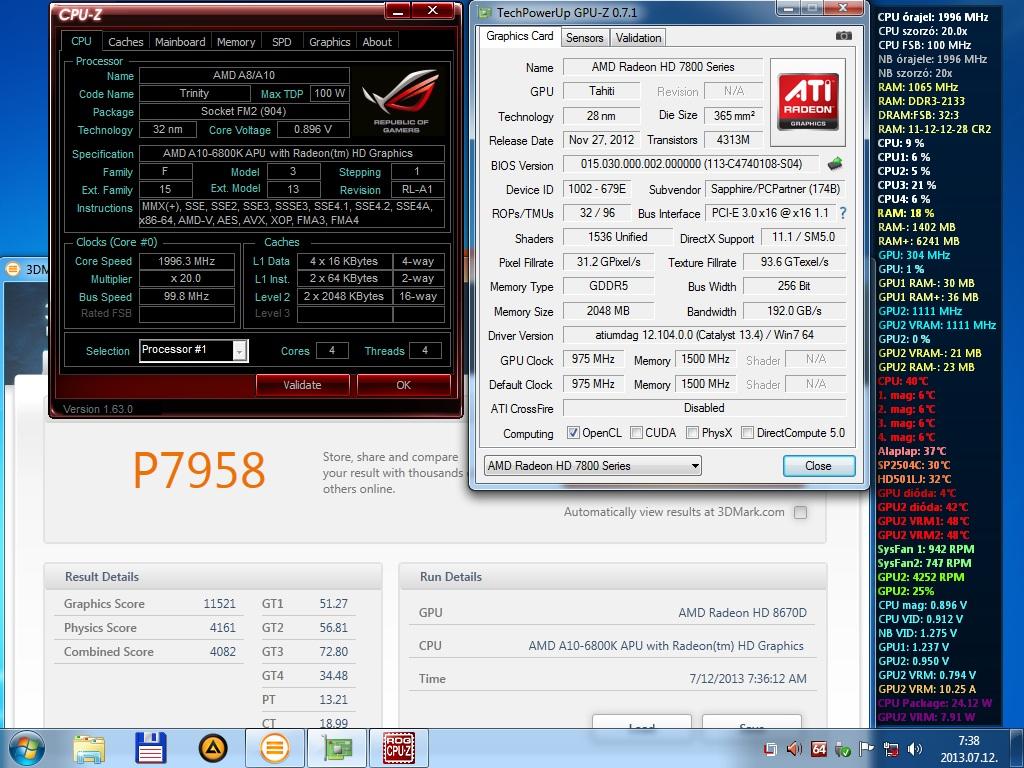The width and height of the screenshot is (1024, 768).
Task: Open the AMD Radeon HD 7800 Series dropdown
Action: click(x=592, y=466)
